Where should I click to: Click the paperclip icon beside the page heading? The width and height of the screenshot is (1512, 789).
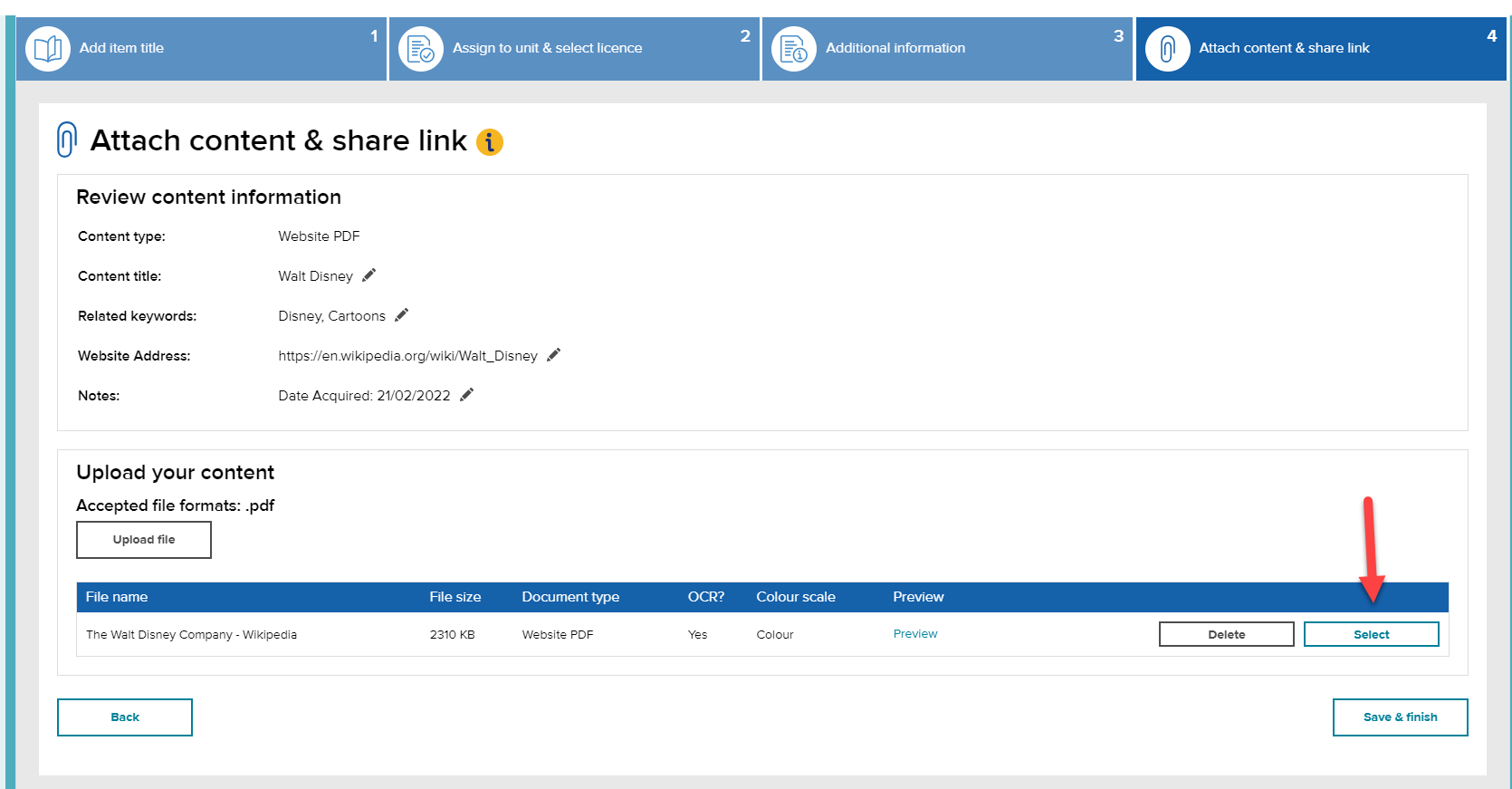[x=67, y=140]
